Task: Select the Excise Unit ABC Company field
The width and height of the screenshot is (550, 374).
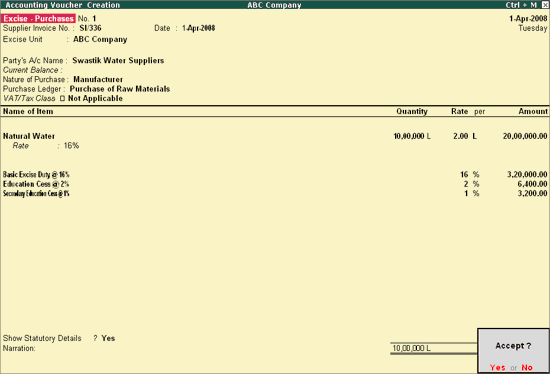Action: pyautogui.click(x=100, y=39)
